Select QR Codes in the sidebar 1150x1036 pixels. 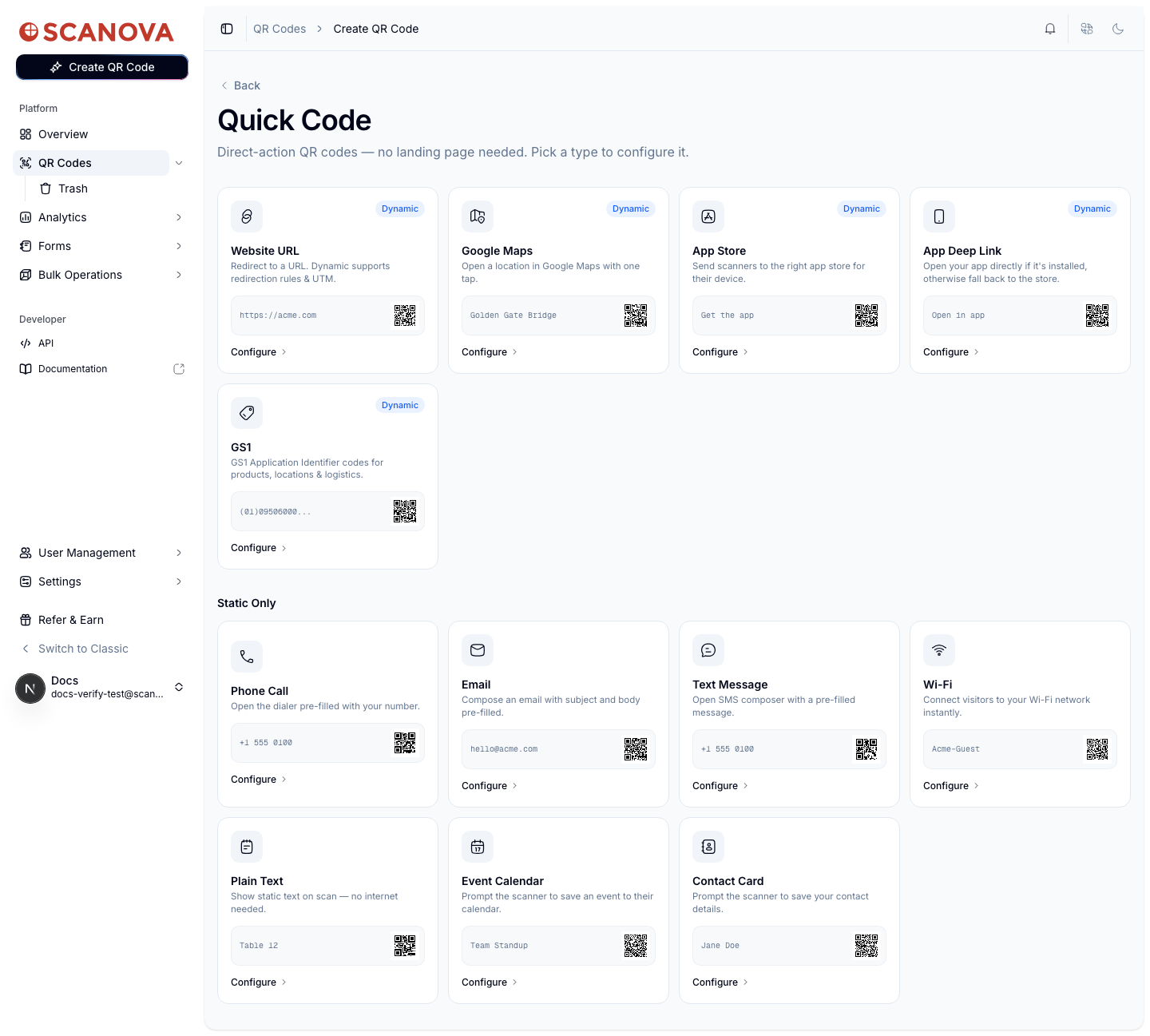pyautogui.click(x=91, y=163)
